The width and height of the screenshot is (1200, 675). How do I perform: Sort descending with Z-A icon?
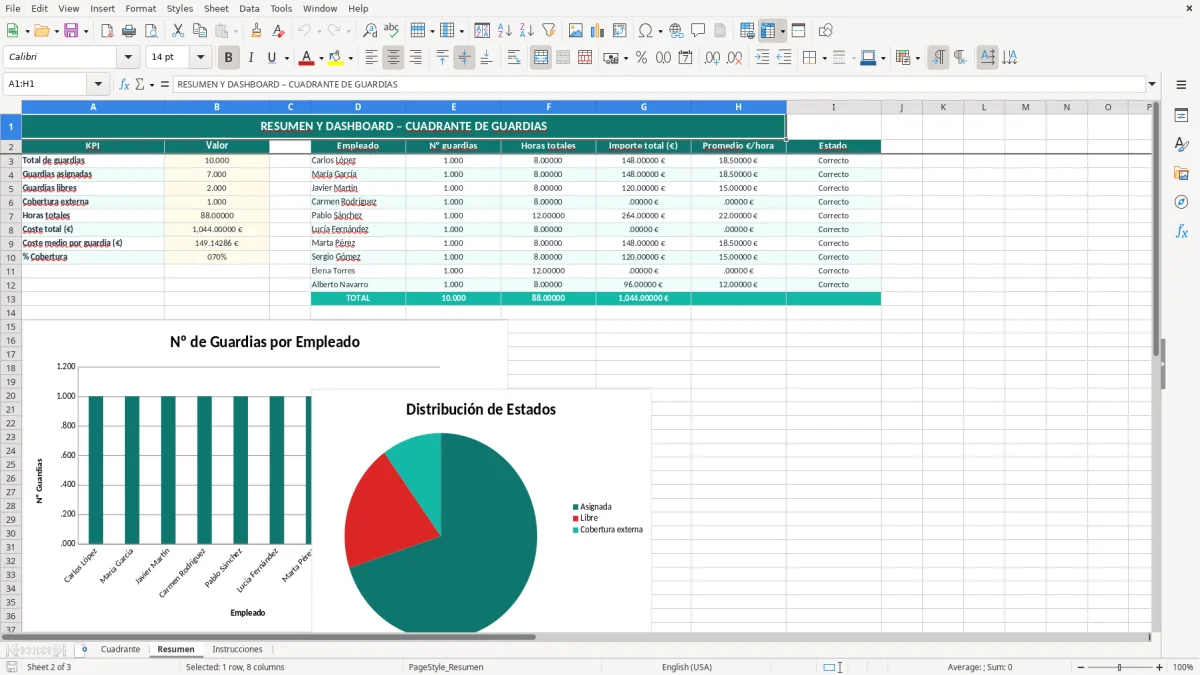526,31
